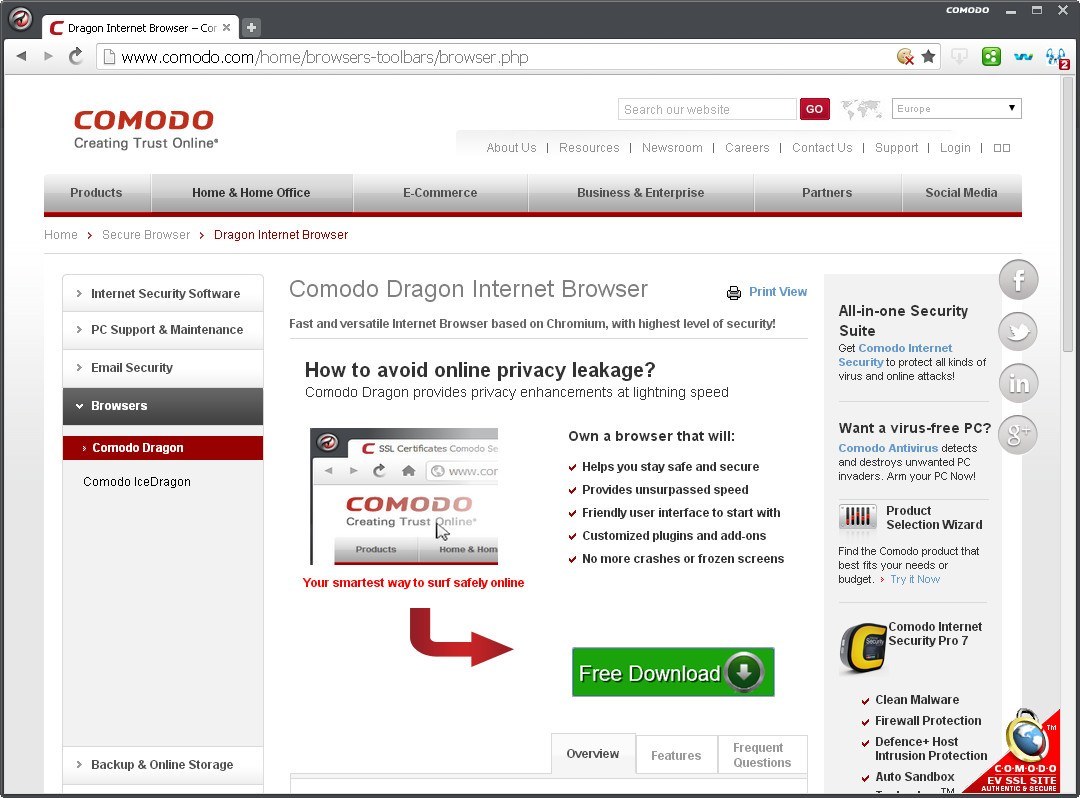Open the Products navigation menu

96,193
